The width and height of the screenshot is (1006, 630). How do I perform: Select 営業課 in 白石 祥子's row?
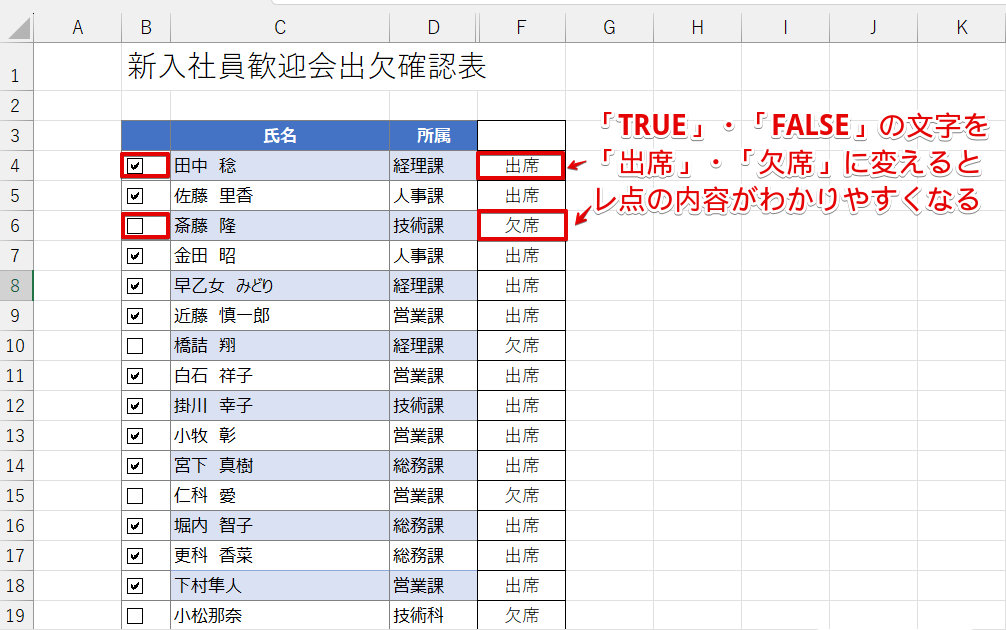click(434, 376)
